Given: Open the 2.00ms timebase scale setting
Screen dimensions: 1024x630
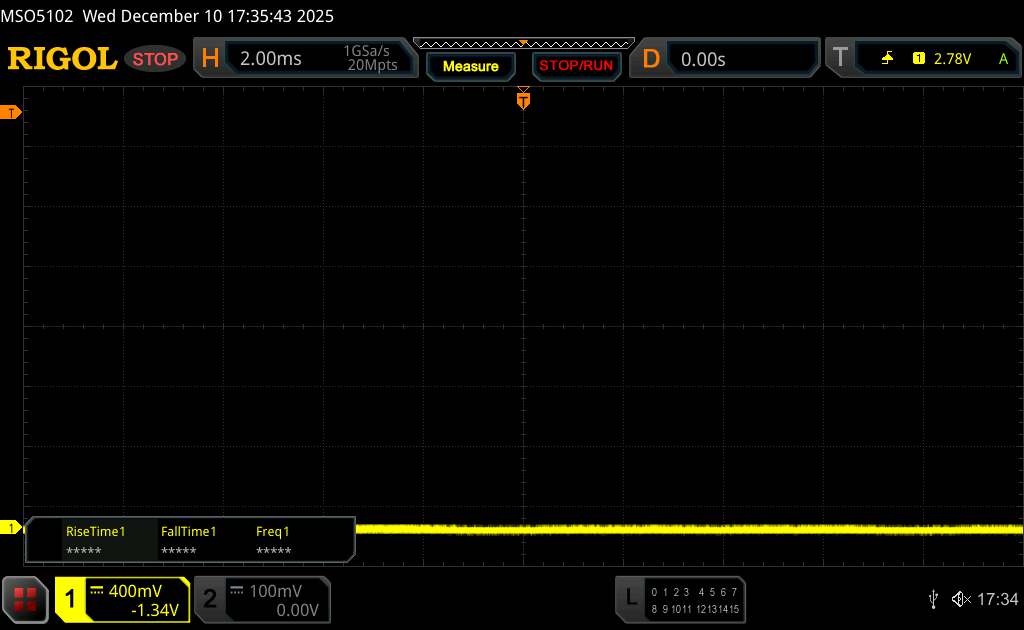Looking at the screenshot, I should point(271,59).
